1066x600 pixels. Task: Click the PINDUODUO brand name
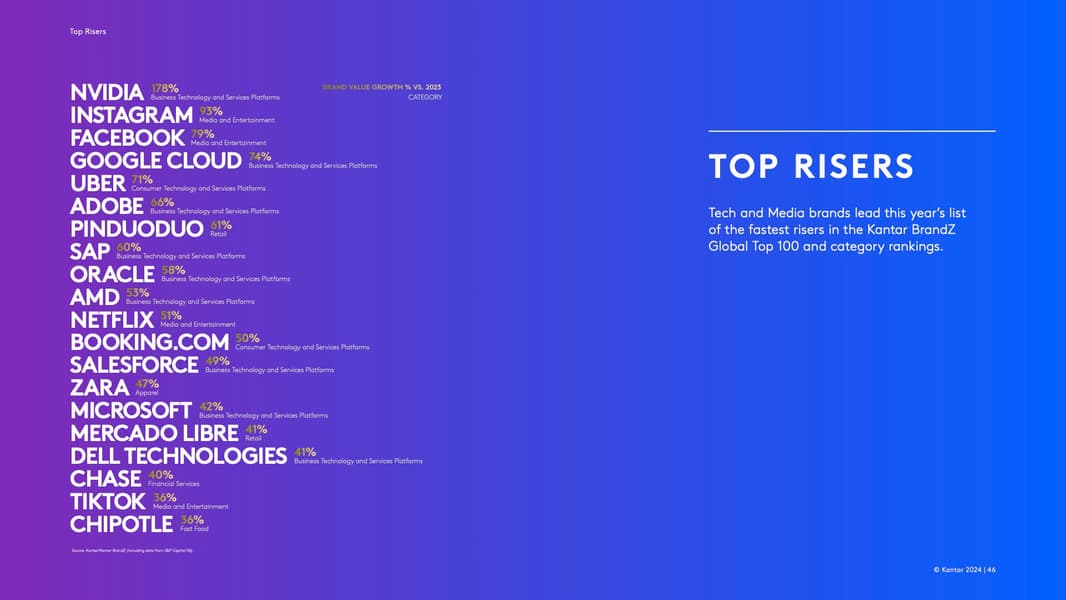coord(137,229)
